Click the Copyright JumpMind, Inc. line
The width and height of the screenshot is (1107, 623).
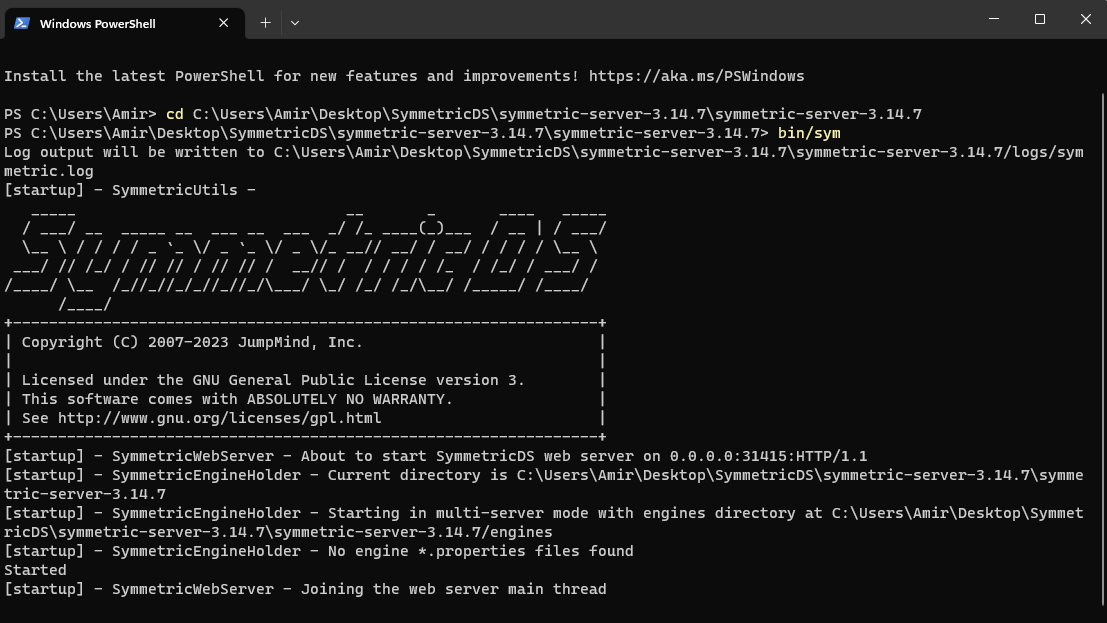(x=192, y=342)
